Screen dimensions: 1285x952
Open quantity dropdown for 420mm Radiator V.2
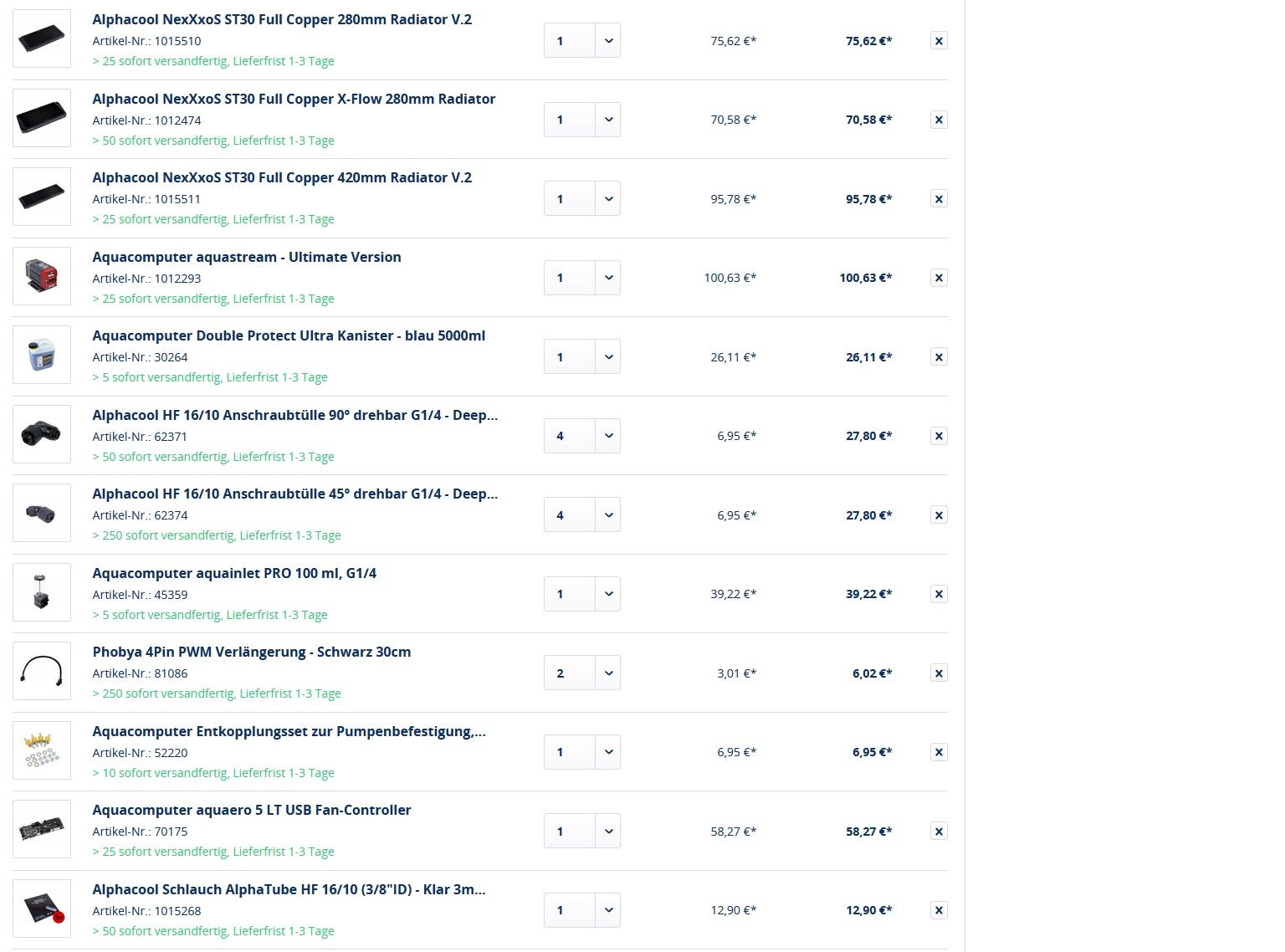608,199
